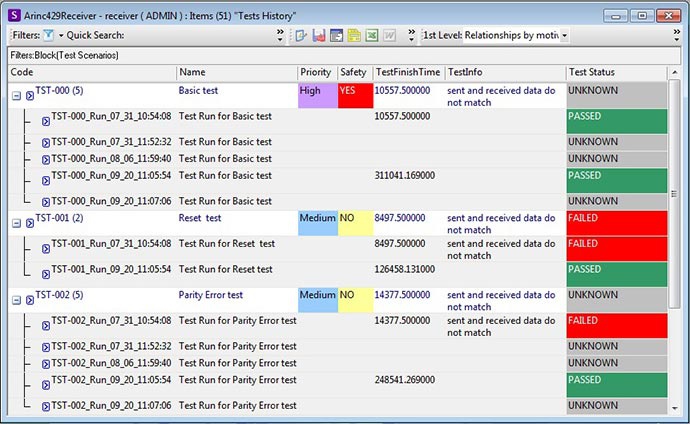Click the greyed Word export icon

point(389,35)
